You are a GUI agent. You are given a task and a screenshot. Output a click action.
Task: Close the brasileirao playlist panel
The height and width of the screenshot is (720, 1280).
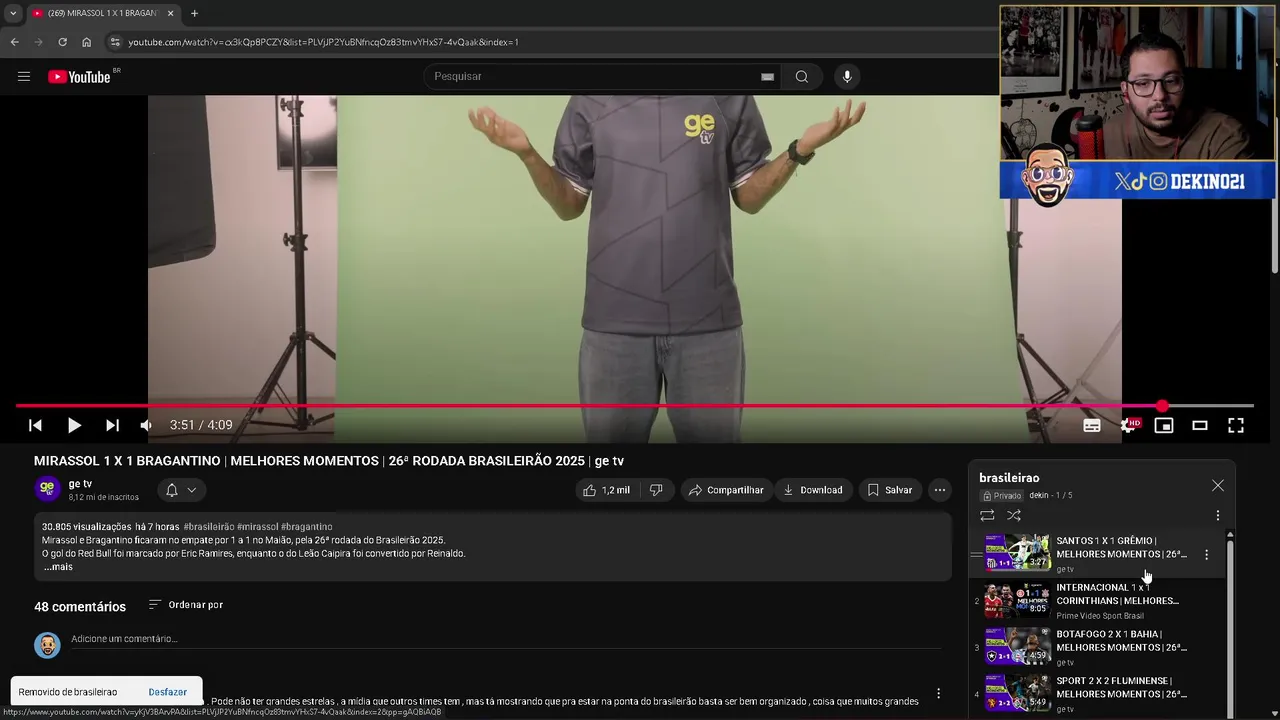point(1217,485)
